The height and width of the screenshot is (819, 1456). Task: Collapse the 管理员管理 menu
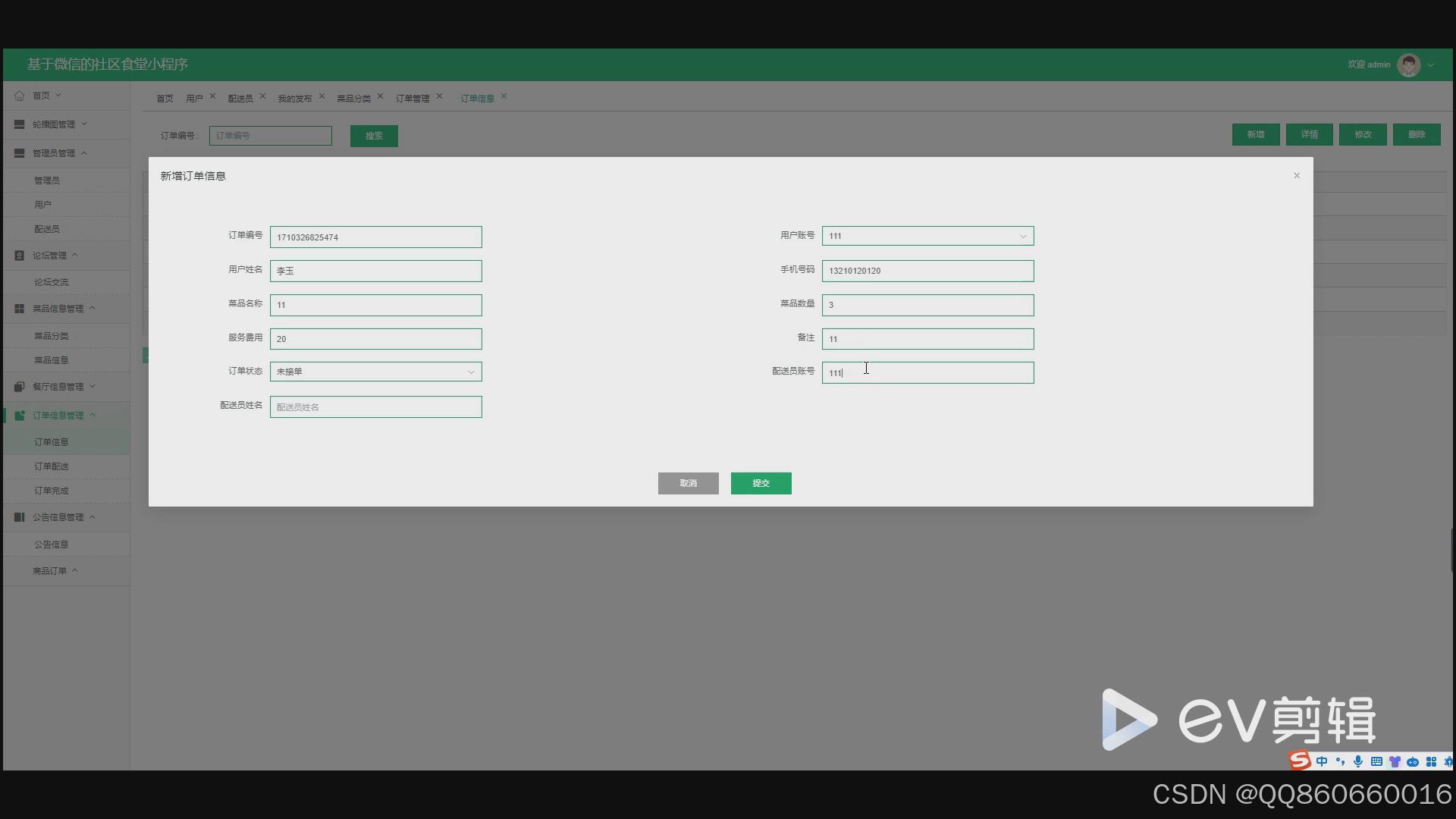(53, 153)
